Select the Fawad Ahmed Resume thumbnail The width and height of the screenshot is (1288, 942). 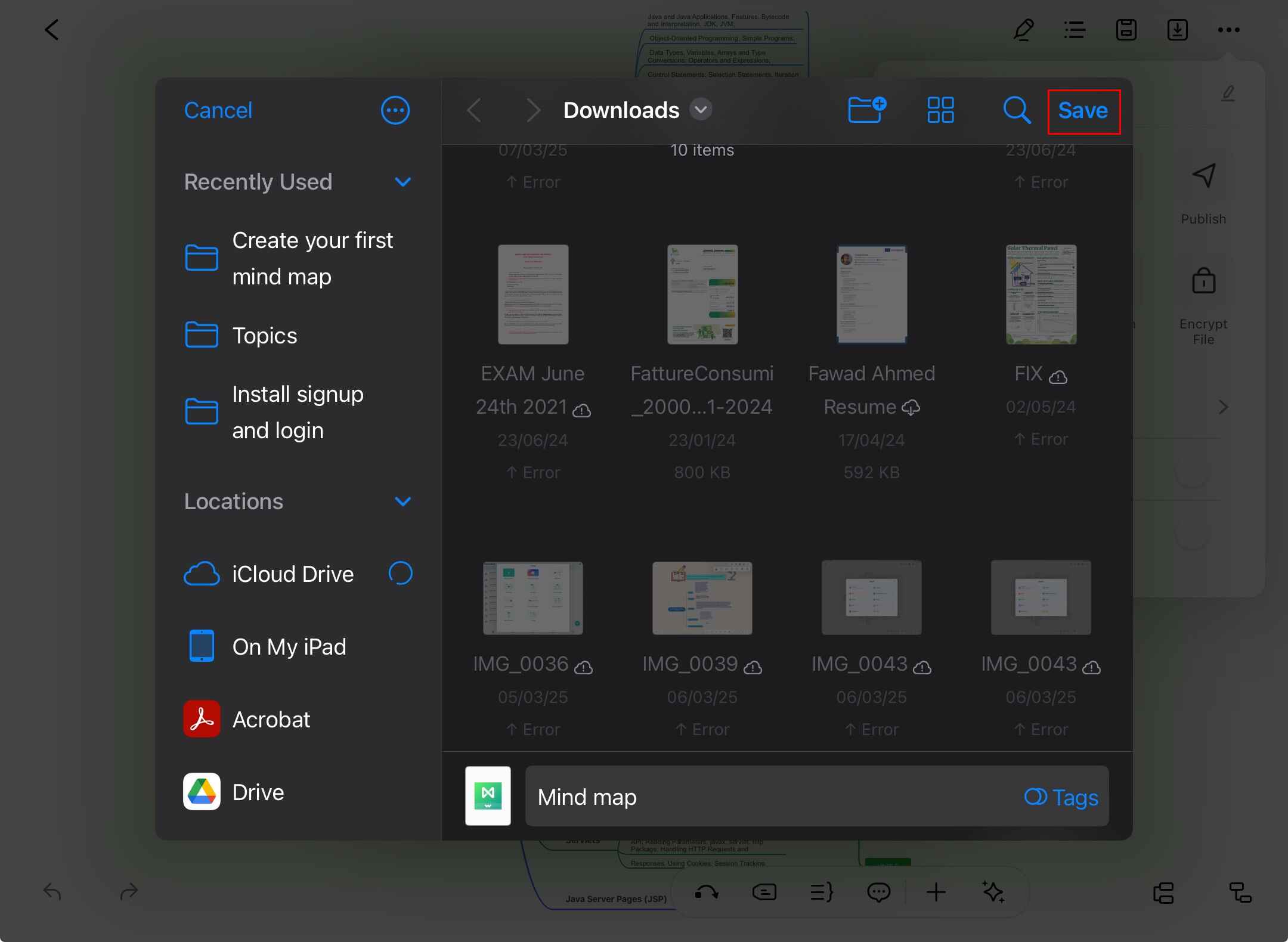[871, 295]
